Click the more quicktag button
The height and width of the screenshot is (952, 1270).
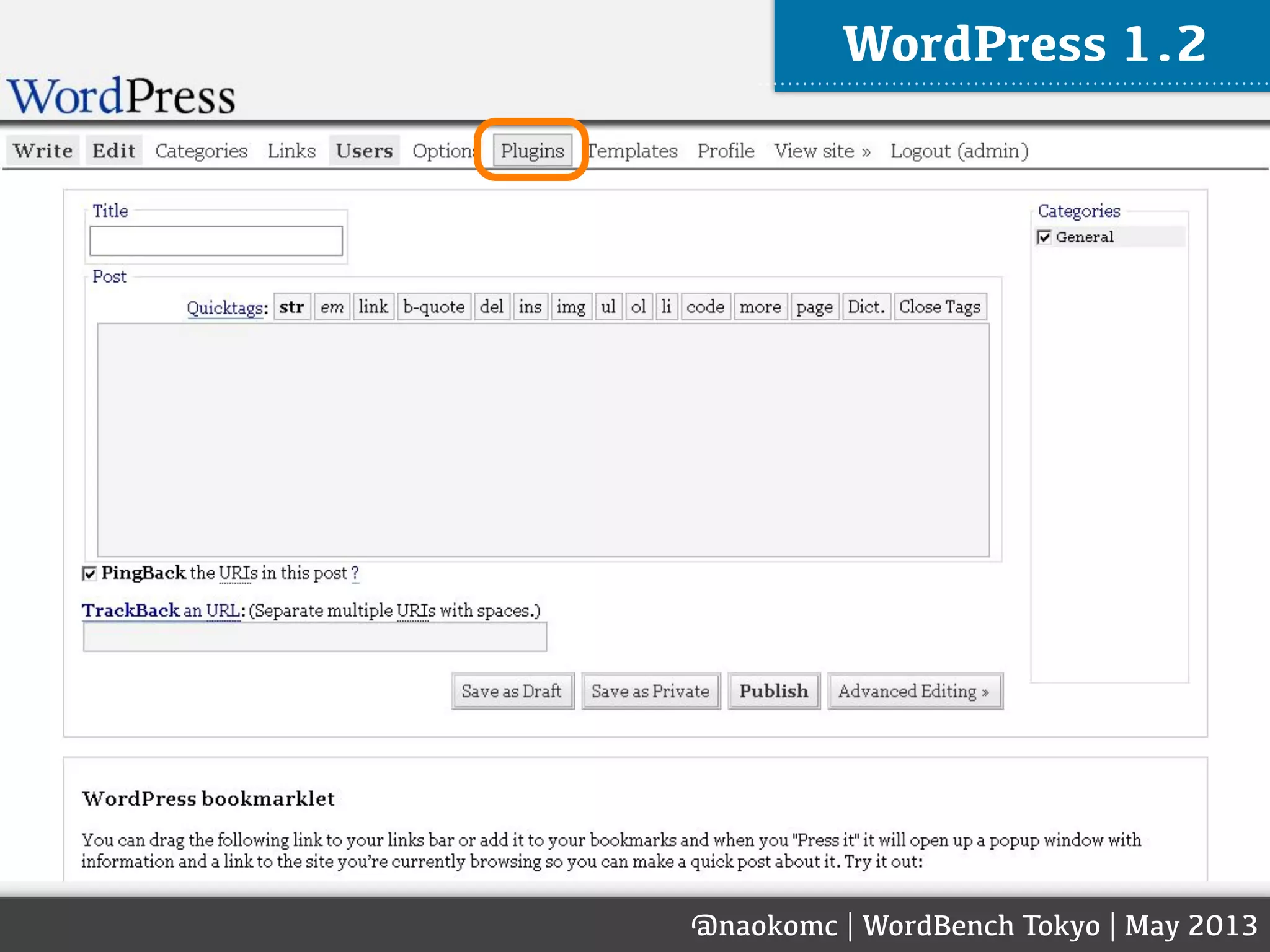pos(760,307)
